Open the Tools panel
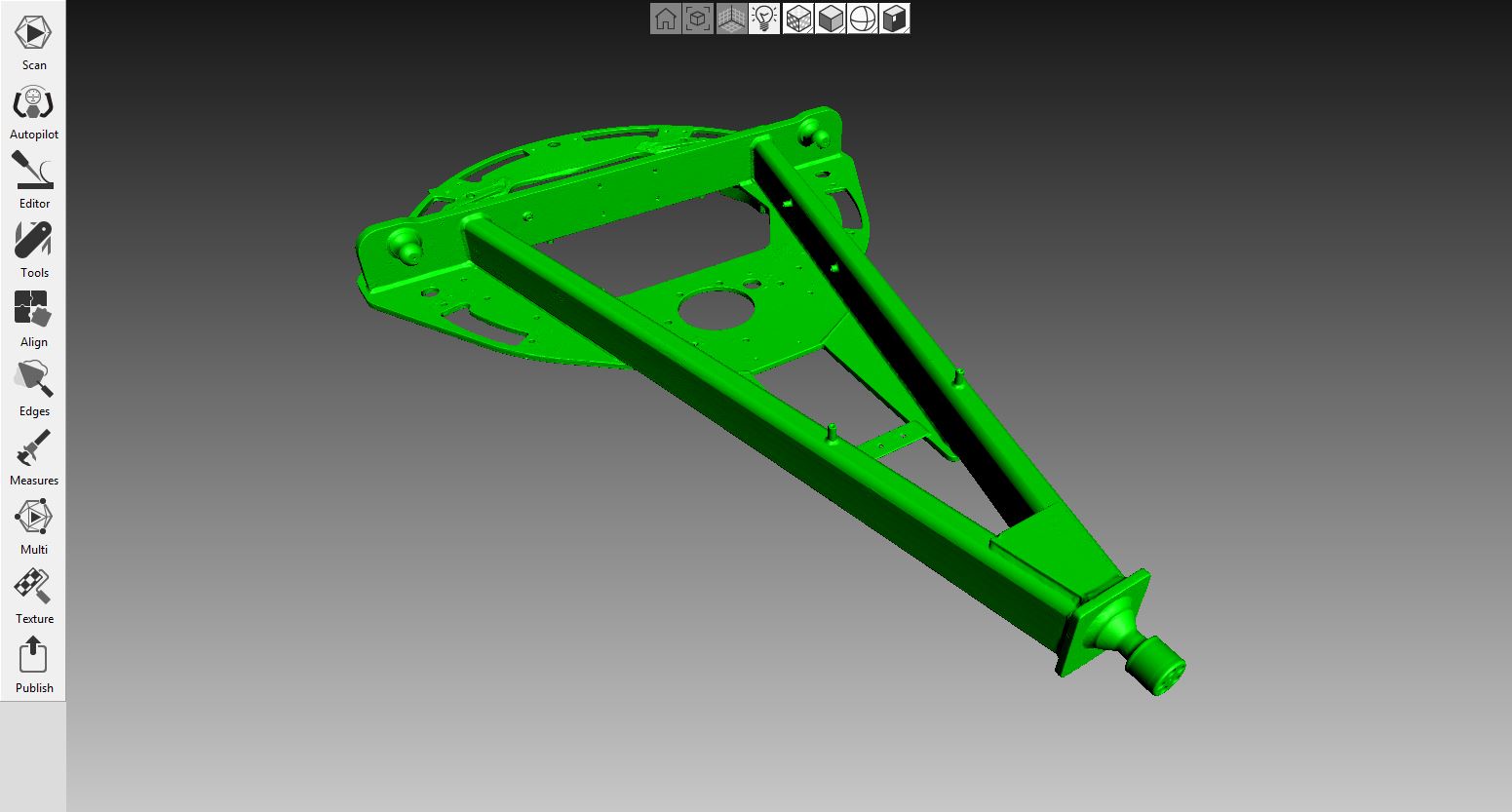The height and width of the screenshot is (812, 1512). pos(33,249)
